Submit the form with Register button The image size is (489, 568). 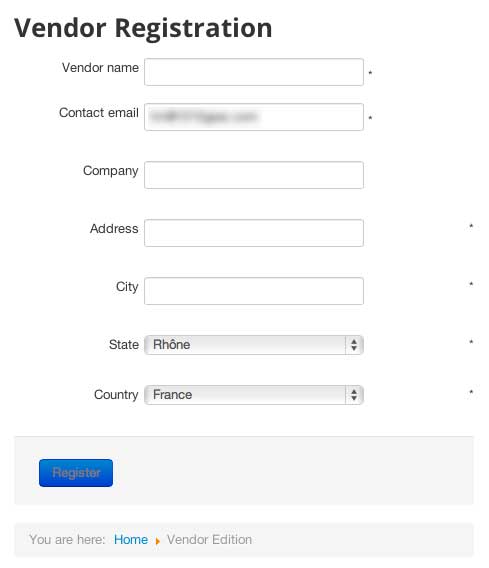(76, 473)
